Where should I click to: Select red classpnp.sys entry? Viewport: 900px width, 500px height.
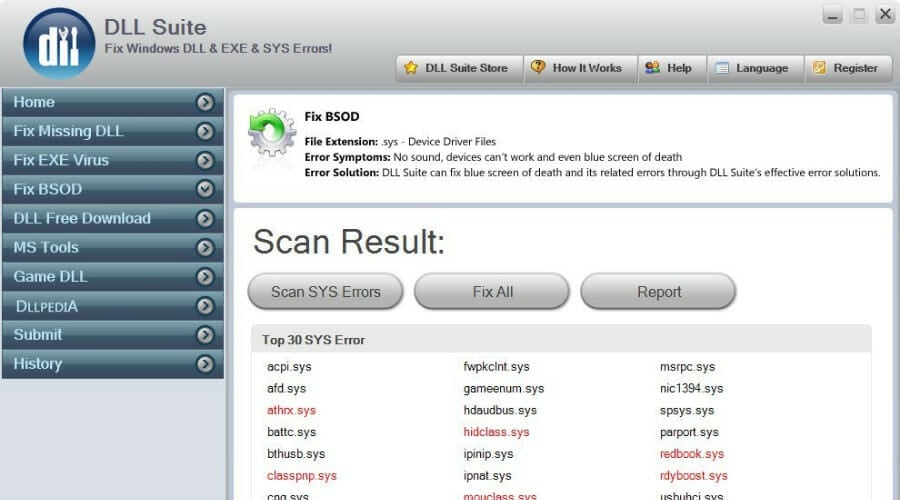pyautogui.click(x=302, y=476)
